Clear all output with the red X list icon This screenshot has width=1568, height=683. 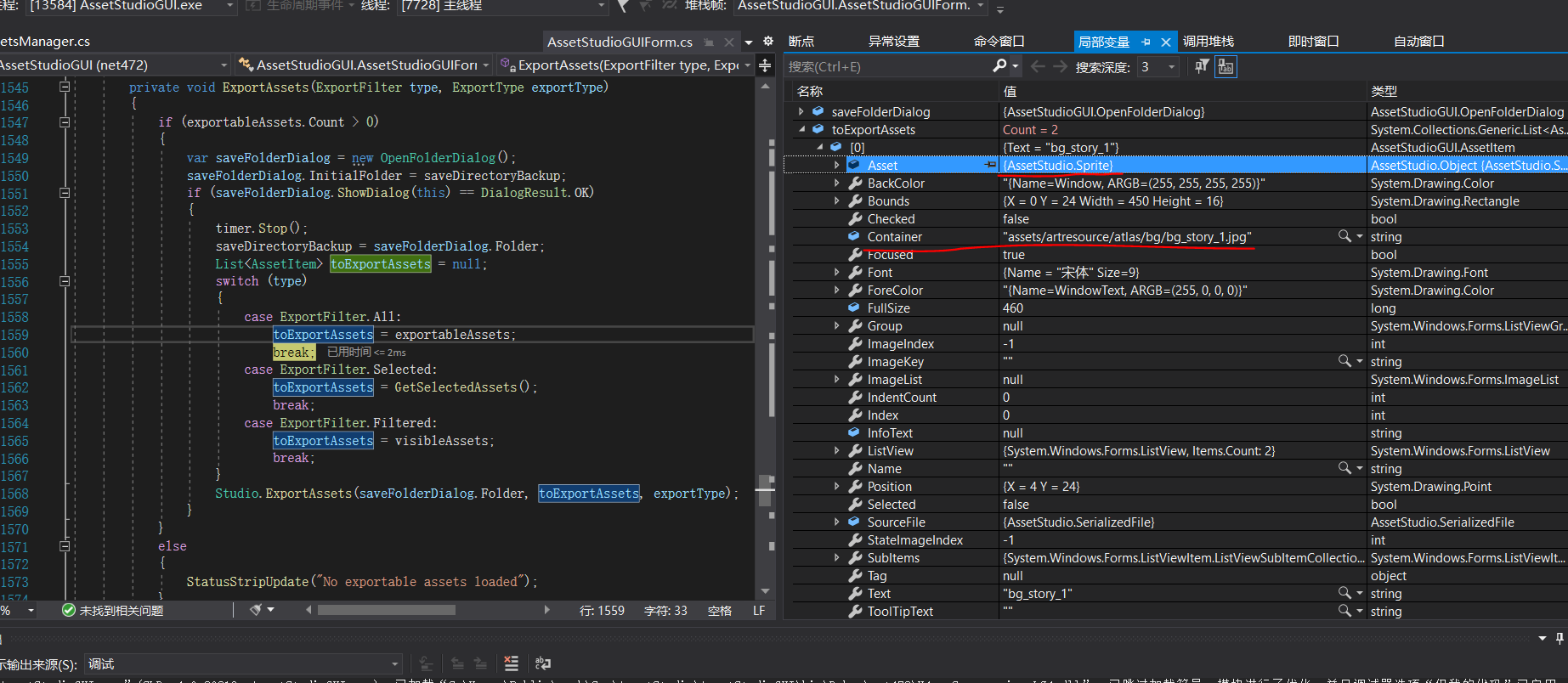(511, 663)
